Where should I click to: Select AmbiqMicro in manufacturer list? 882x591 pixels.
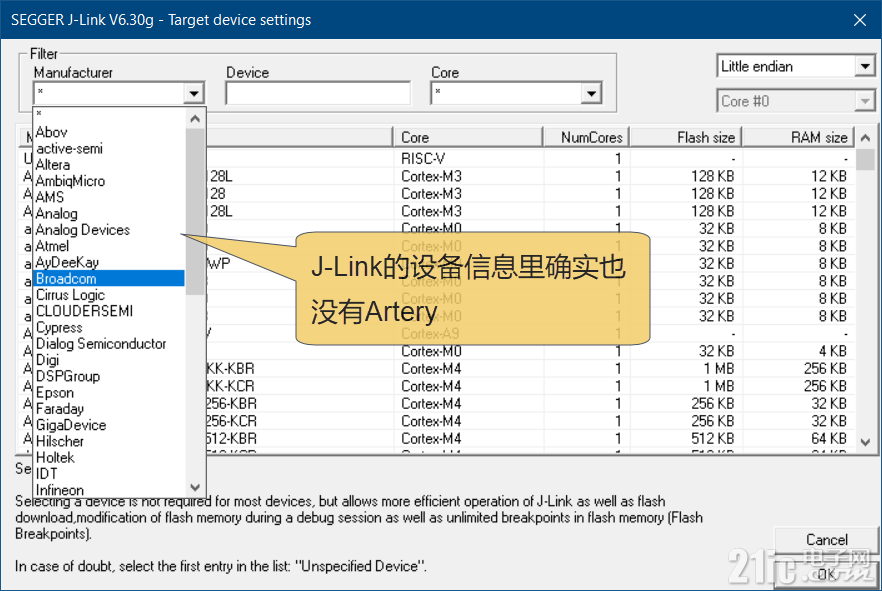[x=109, y=181]
